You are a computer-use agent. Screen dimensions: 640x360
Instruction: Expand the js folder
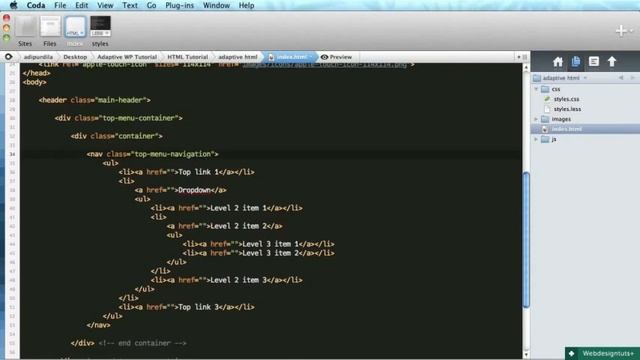pos(536,139)
